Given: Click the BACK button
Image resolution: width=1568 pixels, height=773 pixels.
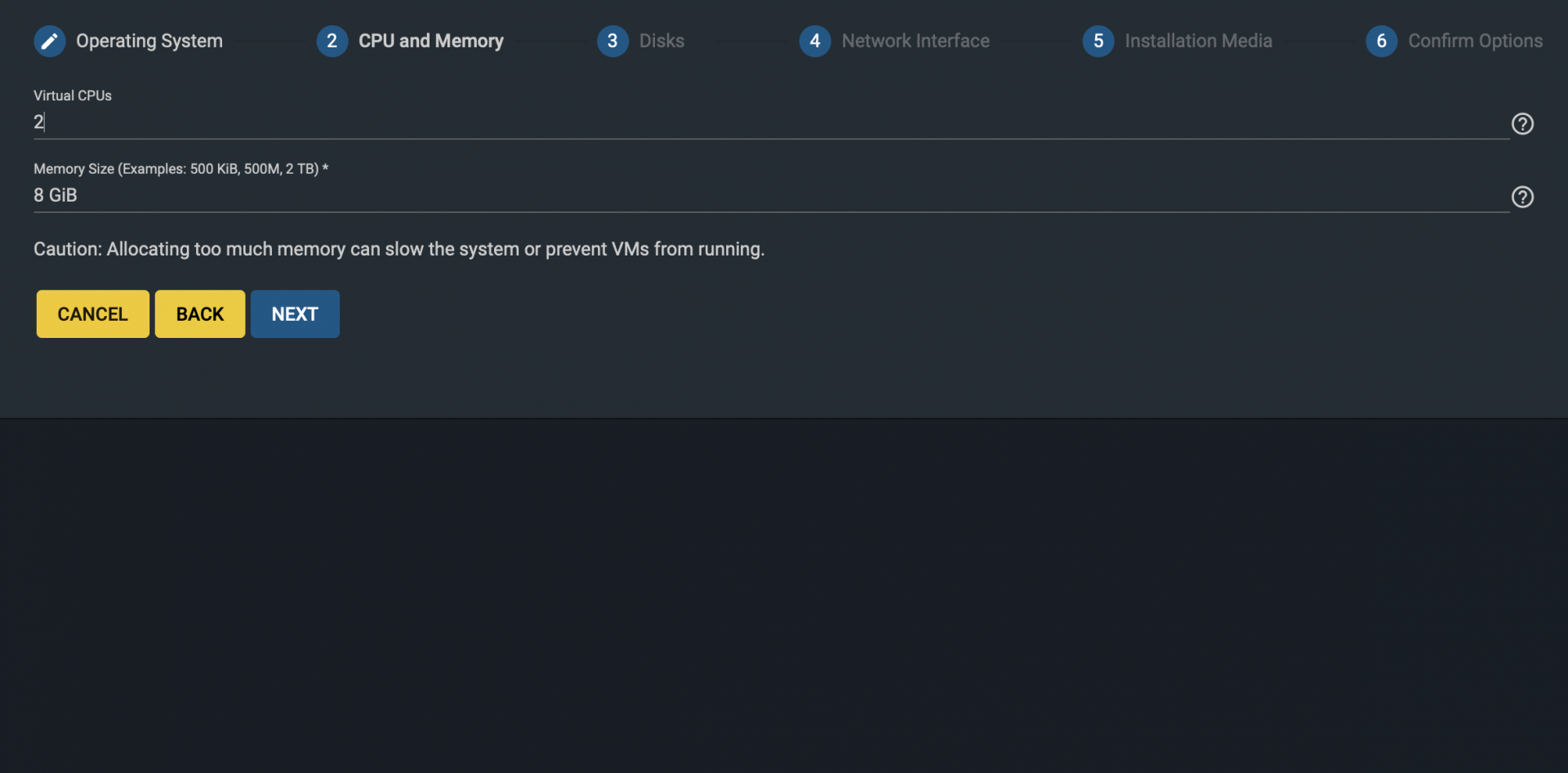Looking at the screenshot, I should pyautogui.click(x=200, y=314).
